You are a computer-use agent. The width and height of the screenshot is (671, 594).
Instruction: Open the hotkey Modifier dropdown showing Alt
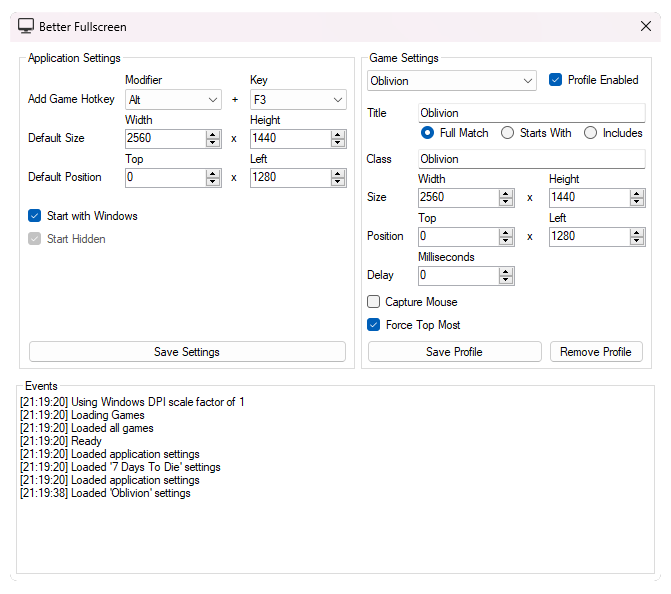coord(173,100)
